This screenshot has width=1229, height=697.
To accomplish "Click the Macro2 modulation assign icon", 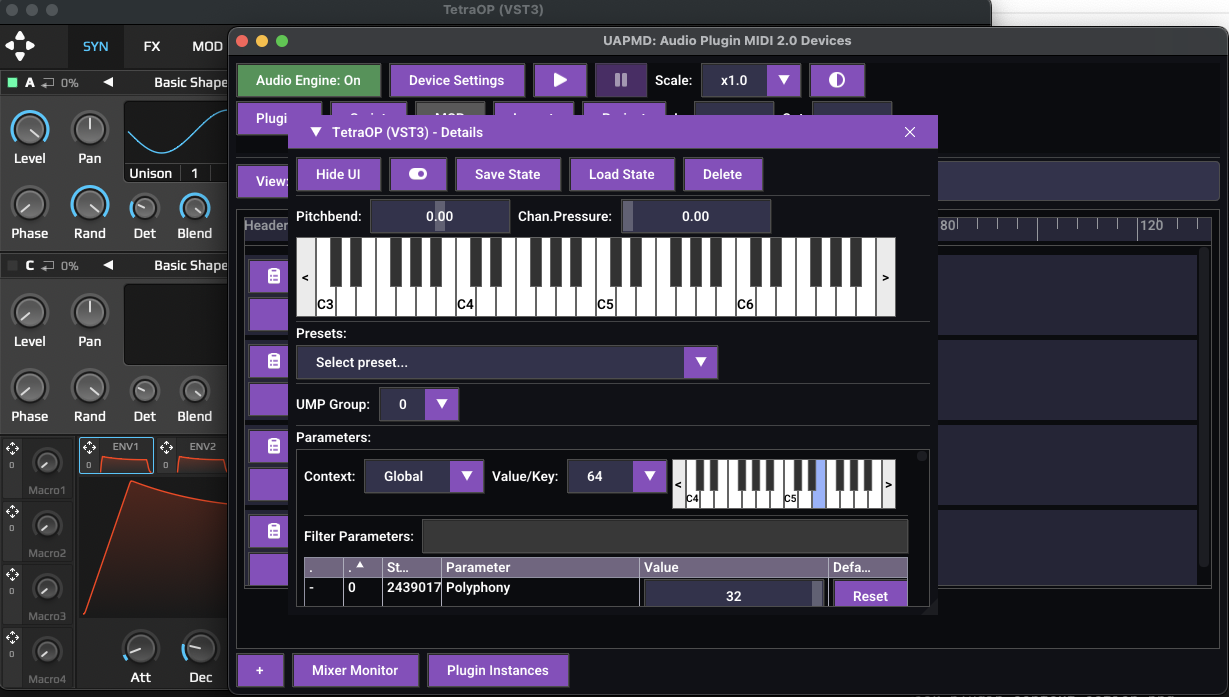I will 12,512.
